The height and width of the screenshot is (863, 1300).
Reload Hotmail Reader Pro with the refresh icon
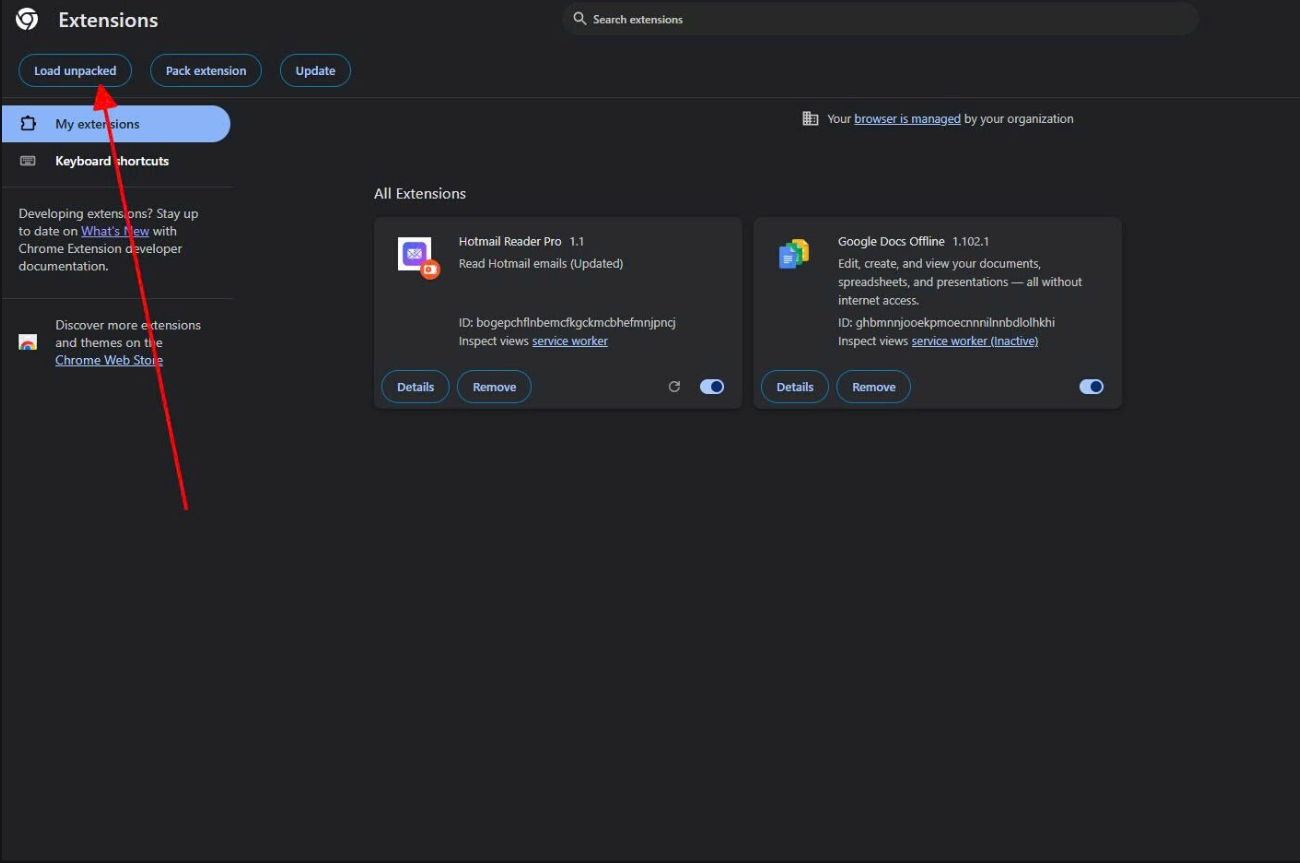tap(674, 386)
